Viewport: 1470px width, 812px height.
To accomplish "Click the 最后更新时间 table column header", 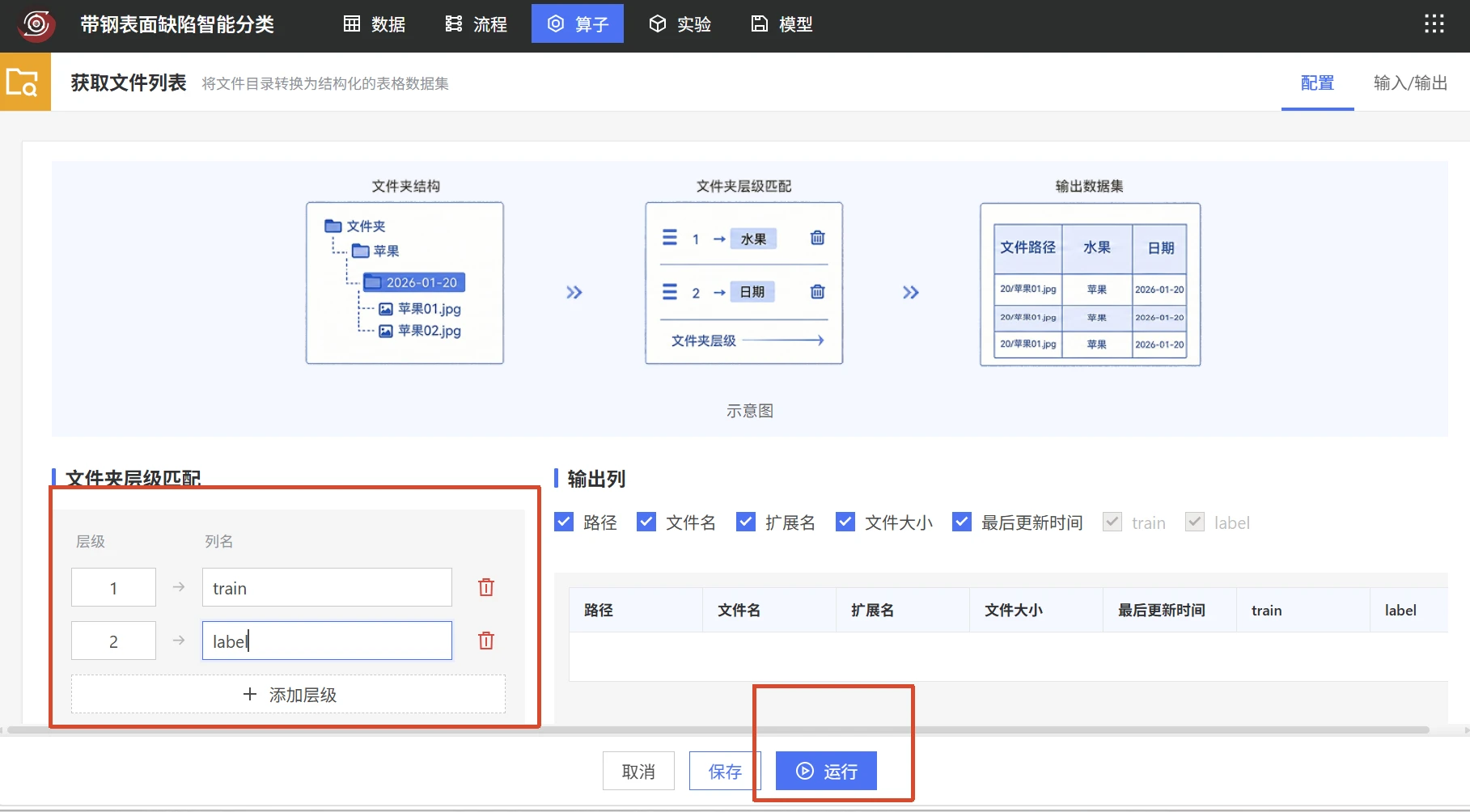I will tap(1170, 610).
